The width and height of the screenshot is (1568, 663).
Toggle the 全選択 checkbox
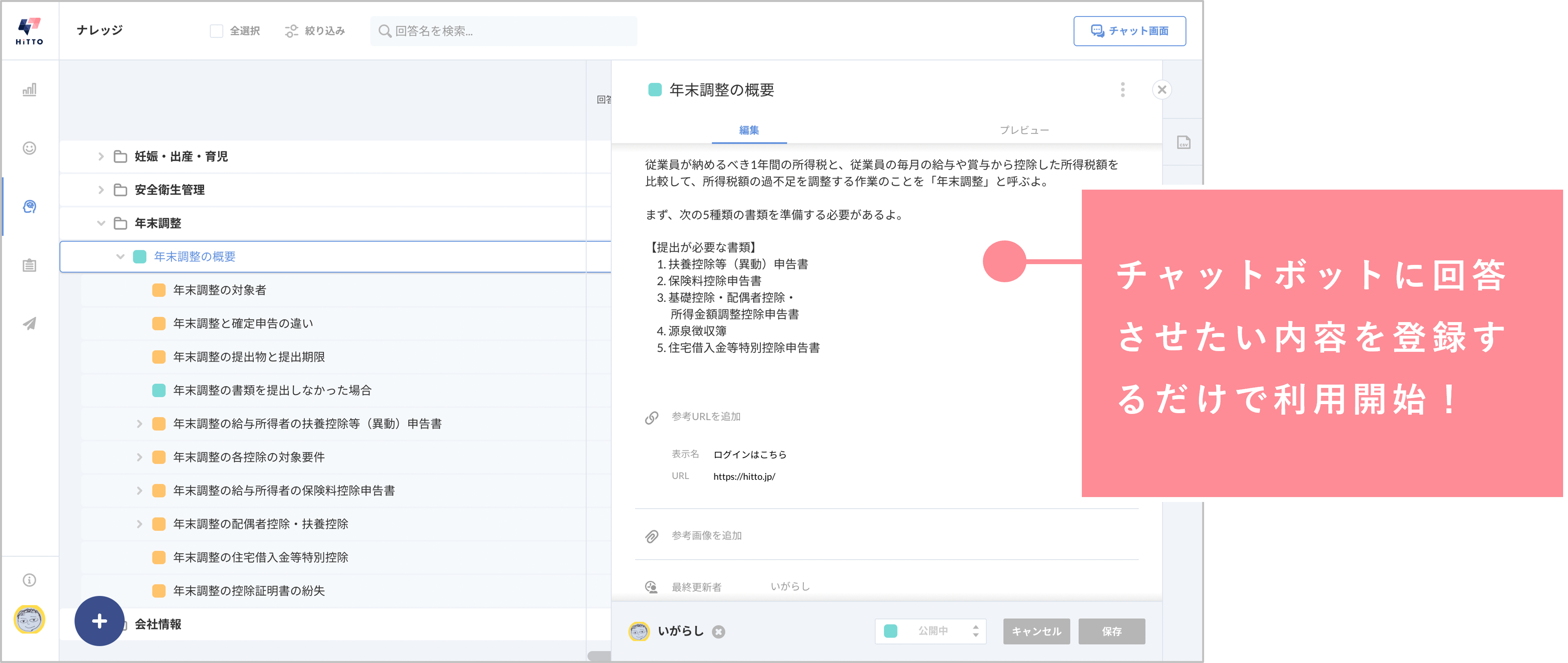pyautogui.click(x=216, y=31)
